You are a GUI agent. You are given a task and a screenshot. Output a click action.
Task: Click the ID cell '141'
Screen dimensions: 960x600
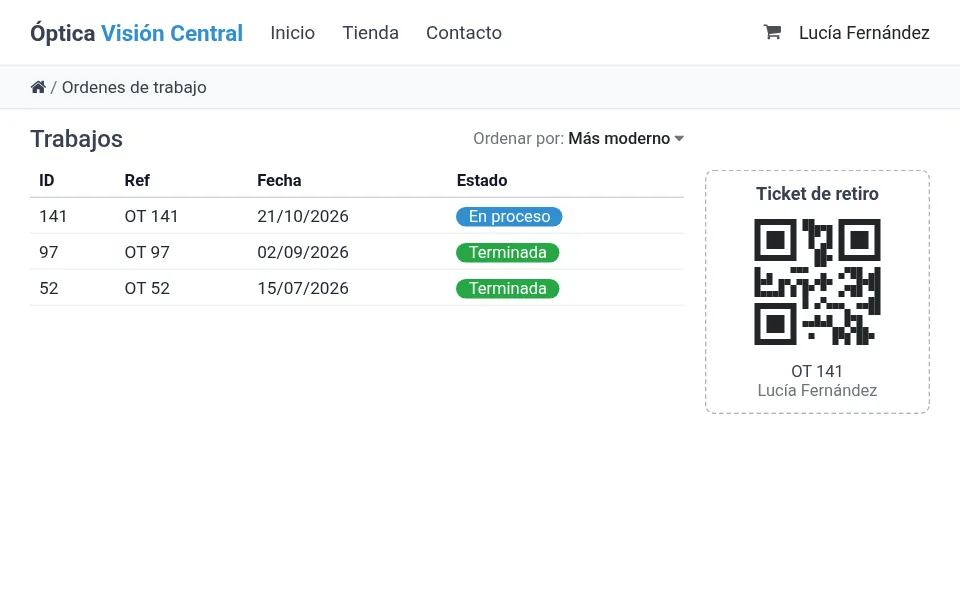coord(53,216)
